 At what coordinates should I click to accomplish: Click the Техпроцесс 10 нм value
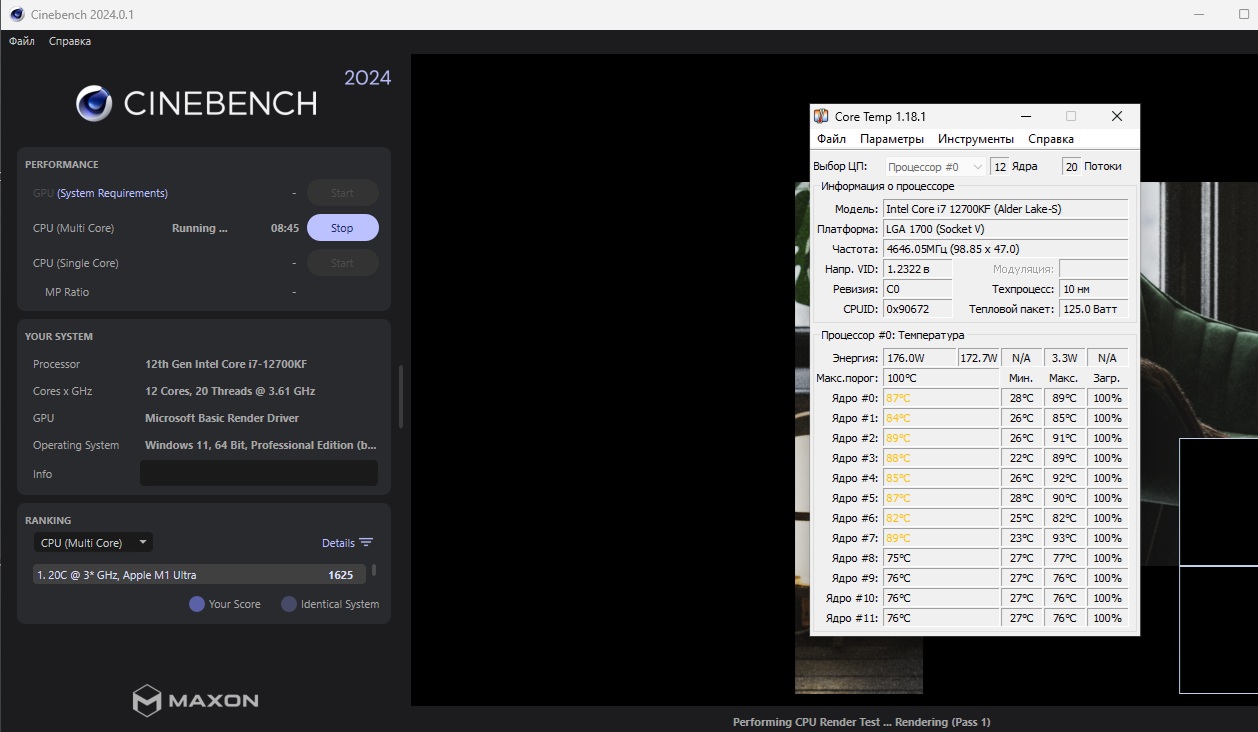coord(1094,289)
